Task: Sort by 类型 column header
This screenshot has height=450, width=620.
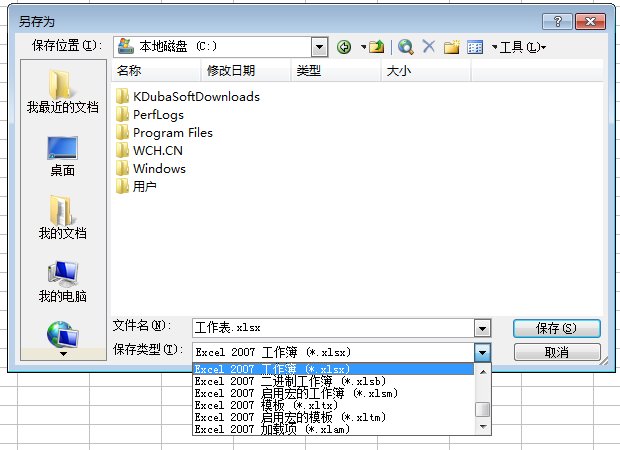Action: coord(336,71)
